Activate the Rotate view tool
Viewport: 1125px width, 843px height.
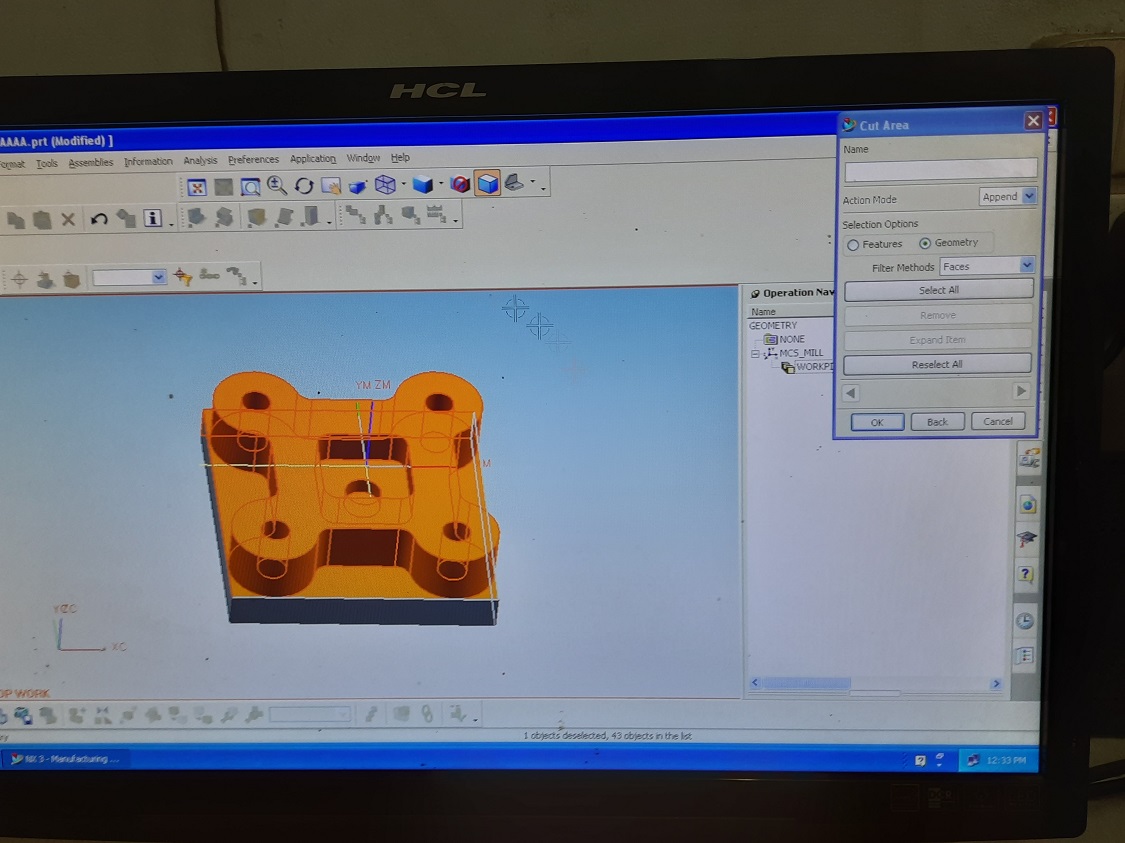pos(303,186)
